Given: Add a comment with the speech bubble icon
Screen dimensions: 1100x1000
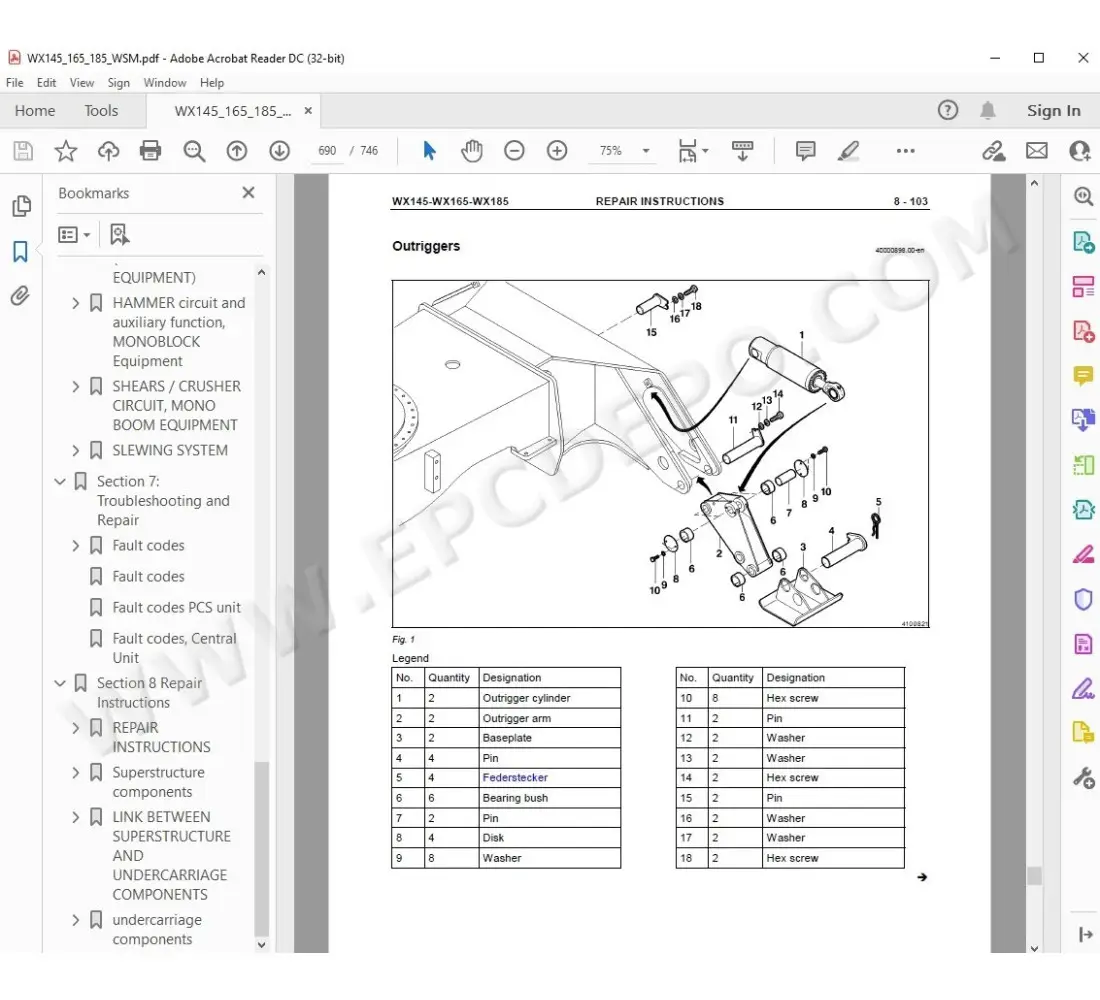Looking at the screenshot, I should (x=805, y=151).
